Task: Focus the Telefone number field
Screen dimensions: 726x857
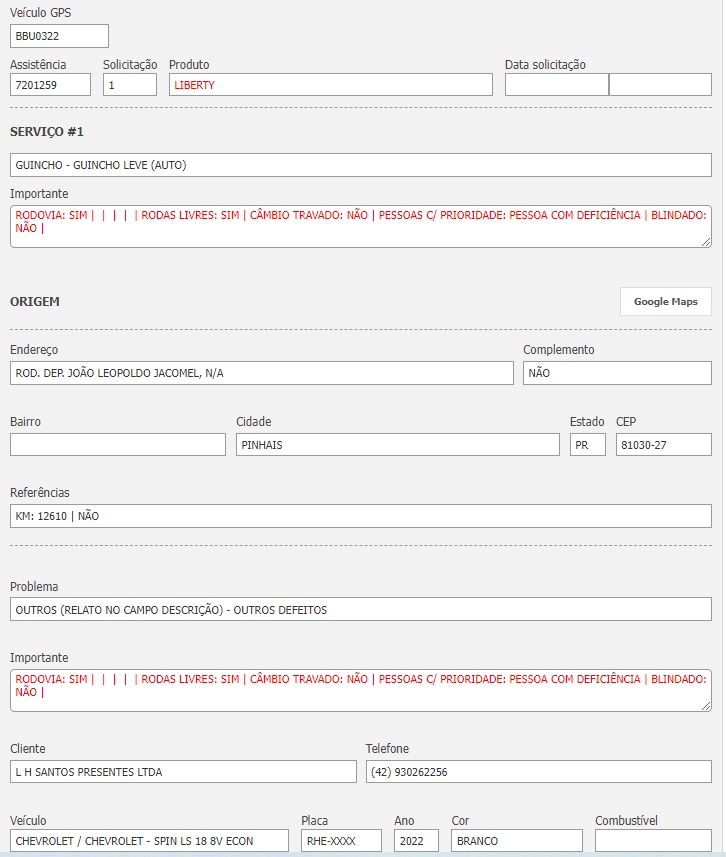Action: pos(538,772)
